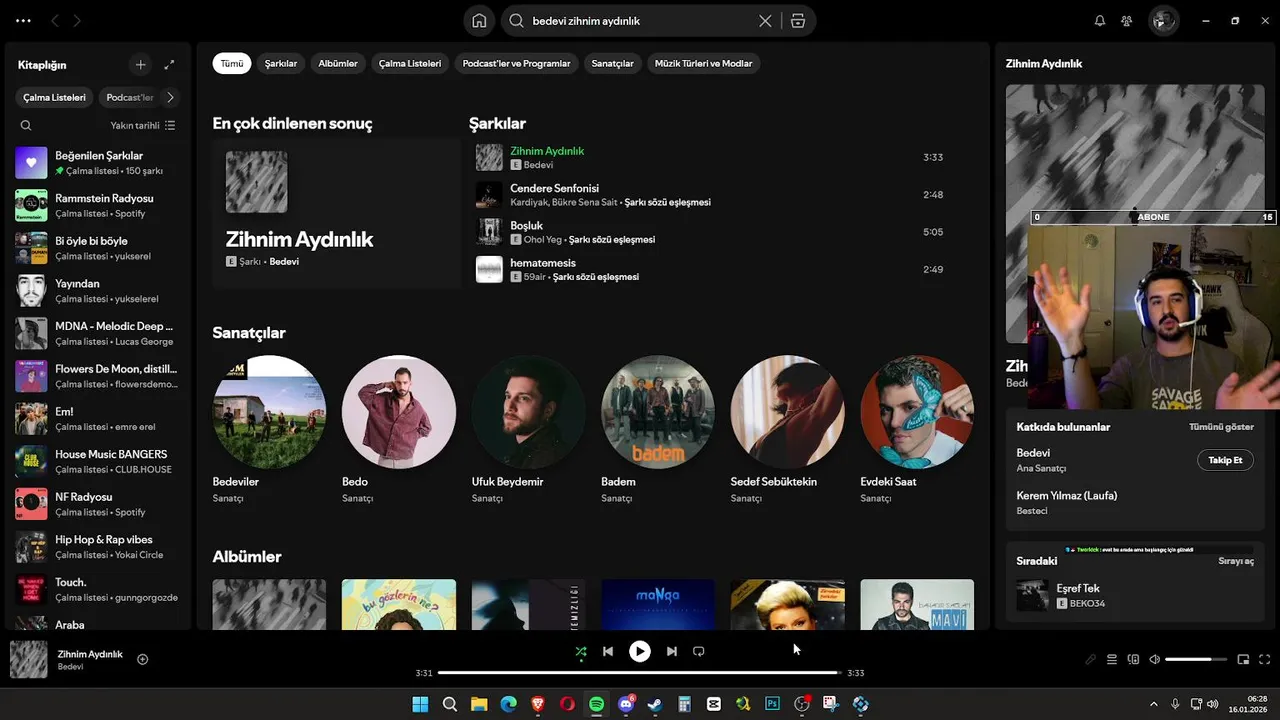The image size is (1280, 720).
Task: Switch to the Çalma Listeleri results tab
Action: [x=410, y=63]
